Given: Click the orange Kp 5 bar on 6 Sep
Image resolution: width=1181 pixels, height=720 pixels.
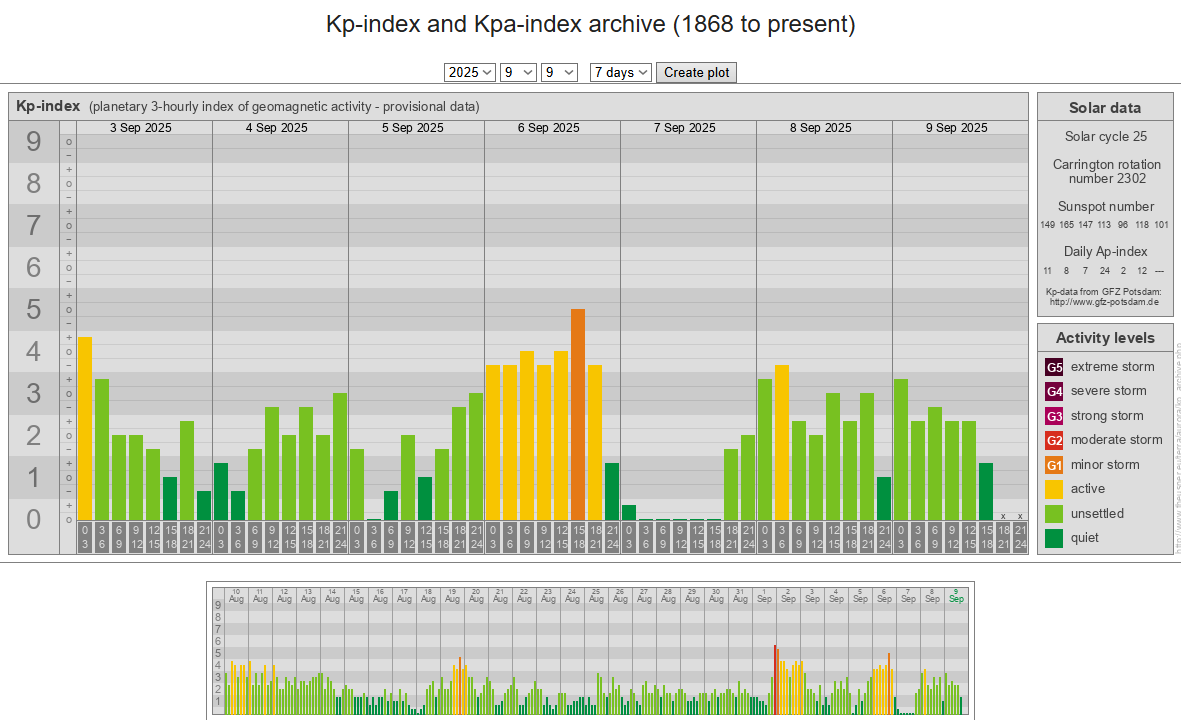Looking at the screenshot, I should coord(578,414).
